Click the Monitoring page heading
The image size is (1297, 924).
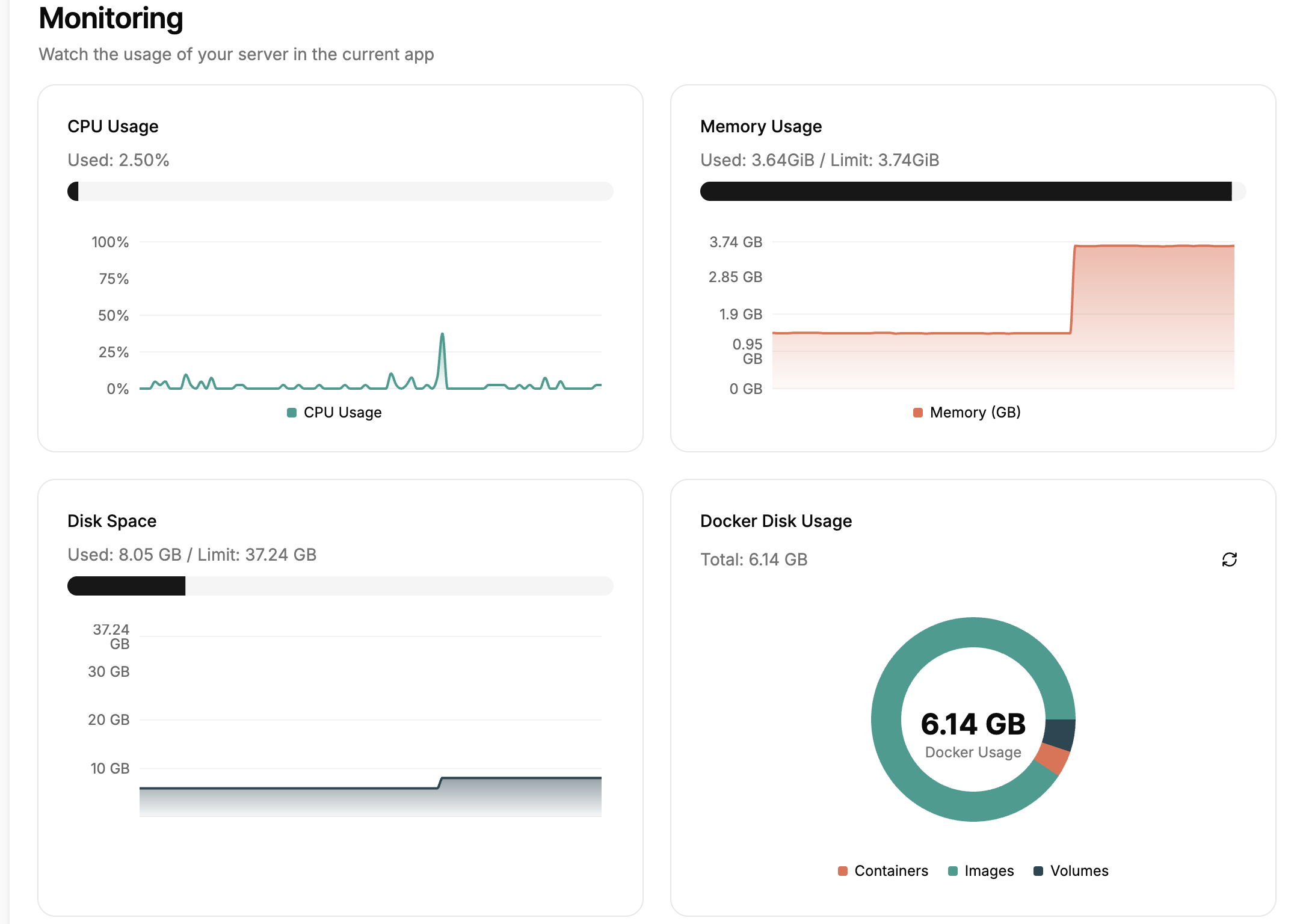coord(111,18)
